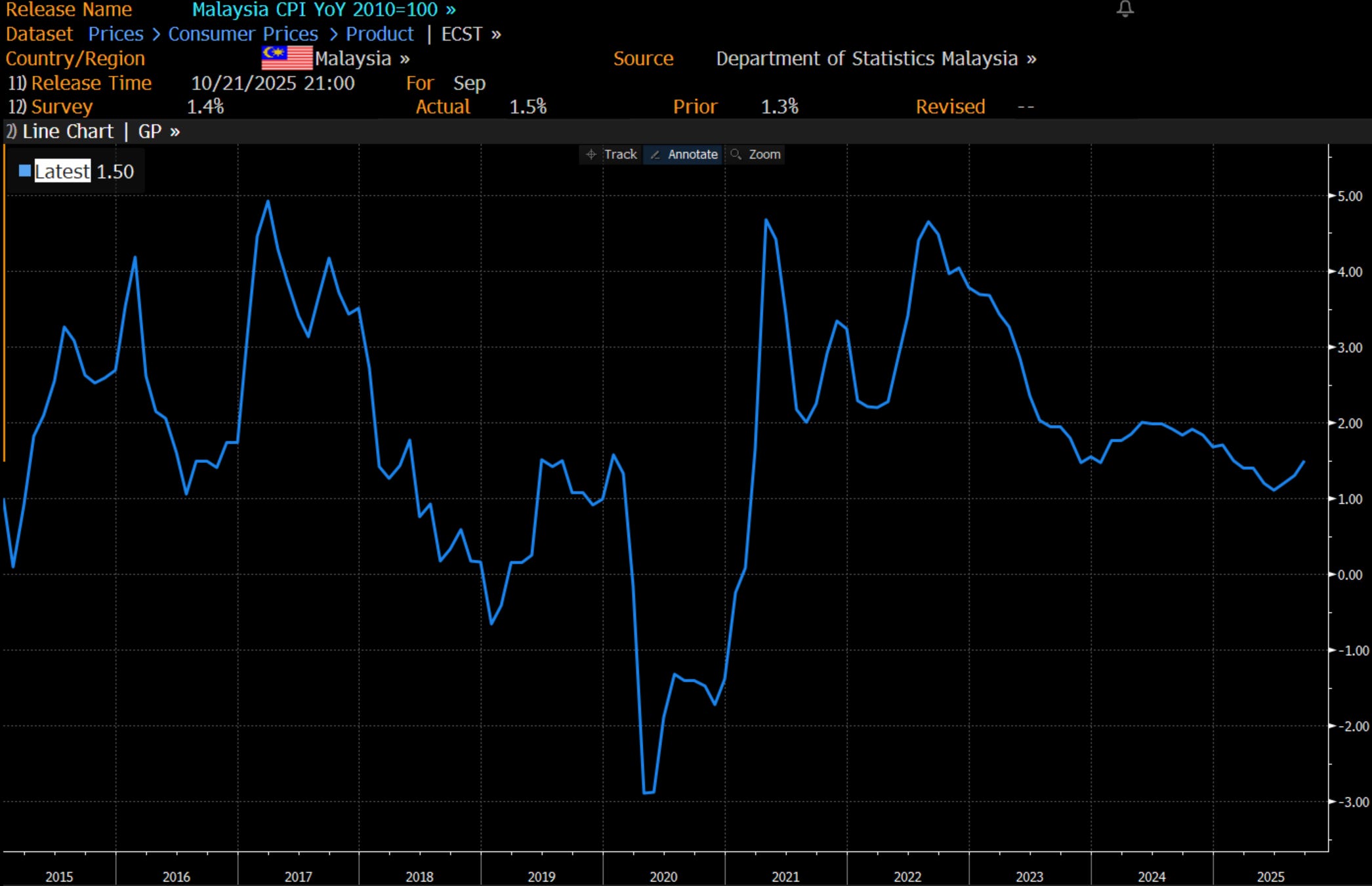
Task: Activate the Zoom magnifier tool
Action: coord(756,154)
